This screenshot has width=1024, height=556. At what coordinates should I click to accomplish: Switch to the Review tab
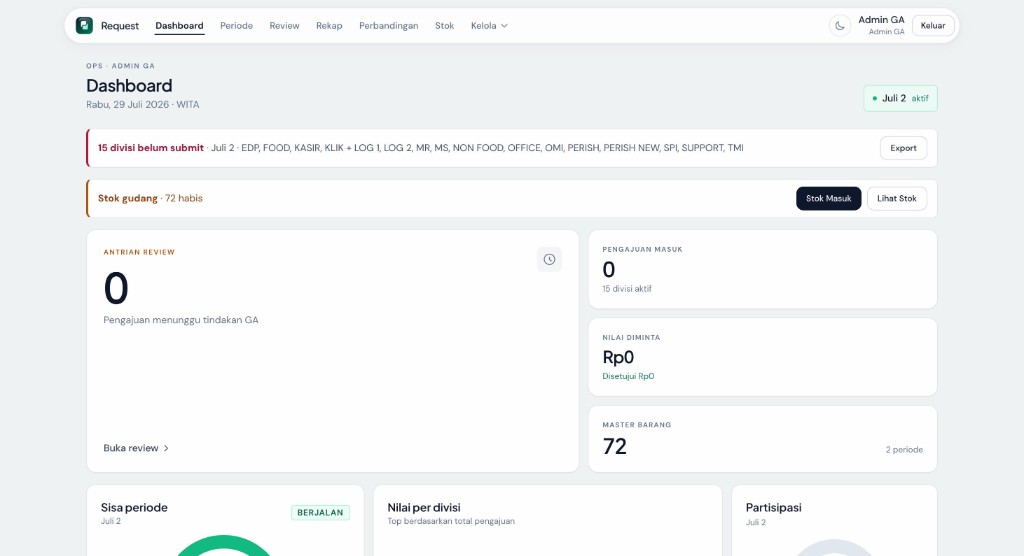[x=285, y=26]
